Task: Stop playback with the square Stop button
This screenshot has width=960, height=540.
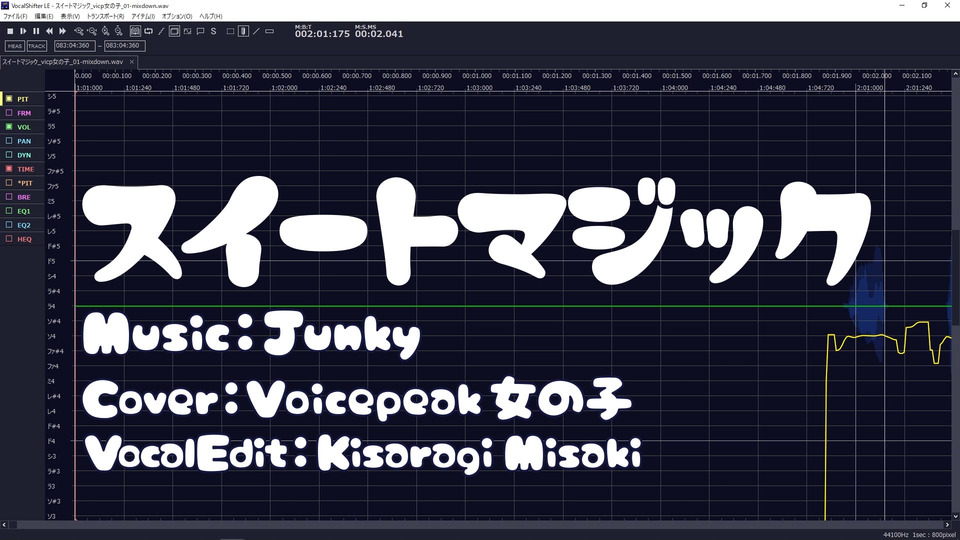Action: pyautogui.click(x=10, y=31)
